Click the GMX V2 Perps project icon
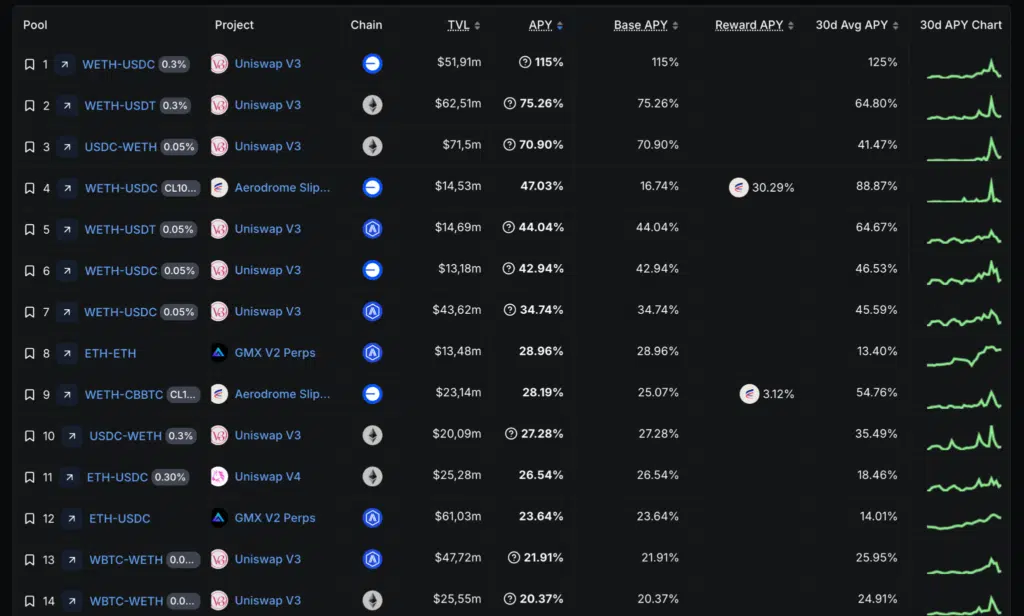The height and width of the screenshot is (616, 1024). (218, 352)
